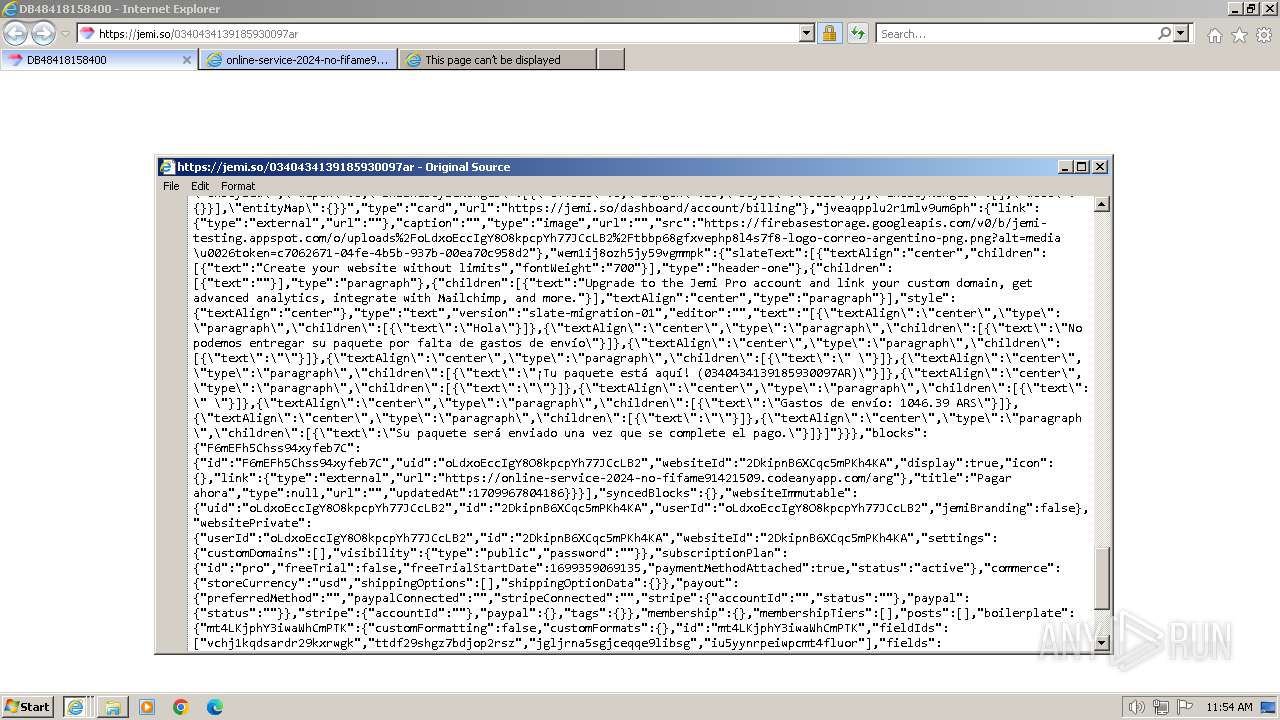Open the search provider dropdown arrow

tap(1181, 33)
